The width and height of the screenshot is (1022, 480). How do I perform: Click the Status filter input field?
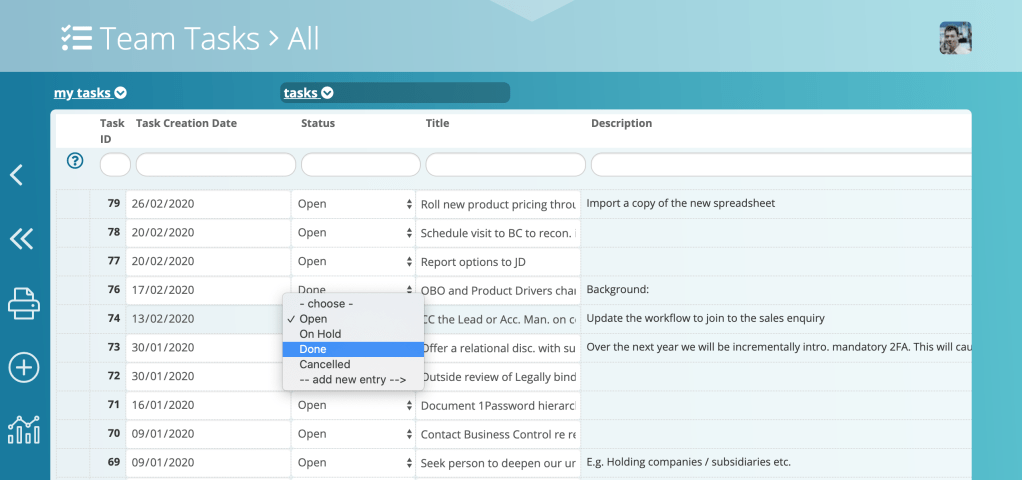(360, 164)
